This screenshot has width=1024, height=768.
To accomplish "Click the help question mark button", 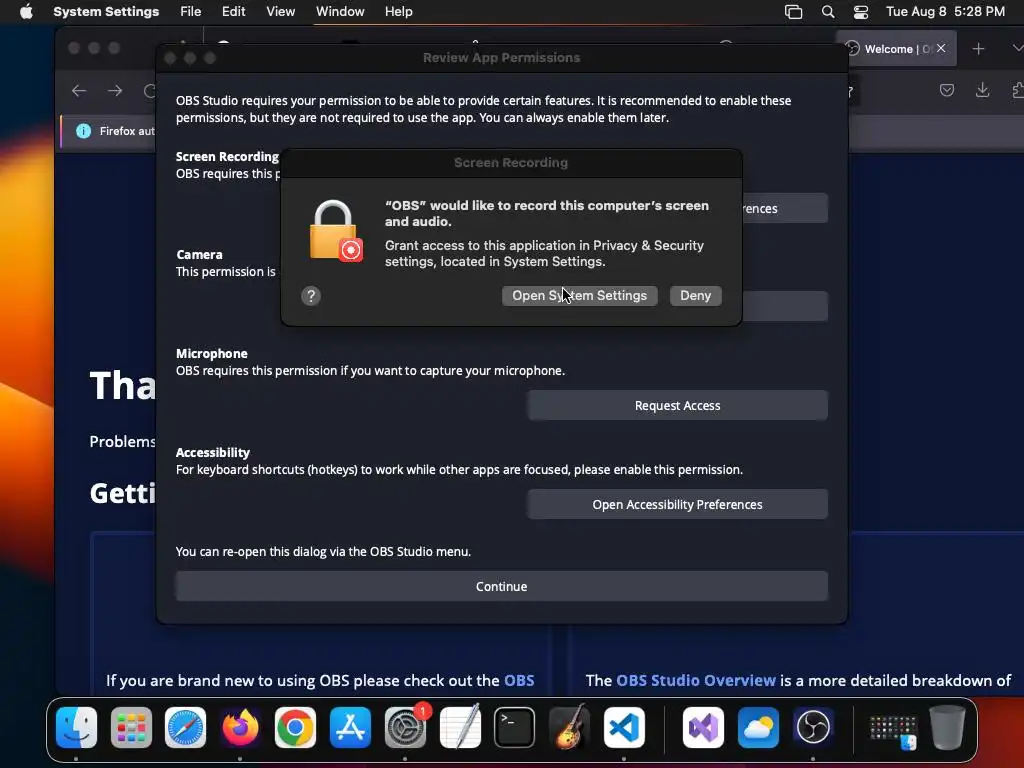I will coord(311,296).
